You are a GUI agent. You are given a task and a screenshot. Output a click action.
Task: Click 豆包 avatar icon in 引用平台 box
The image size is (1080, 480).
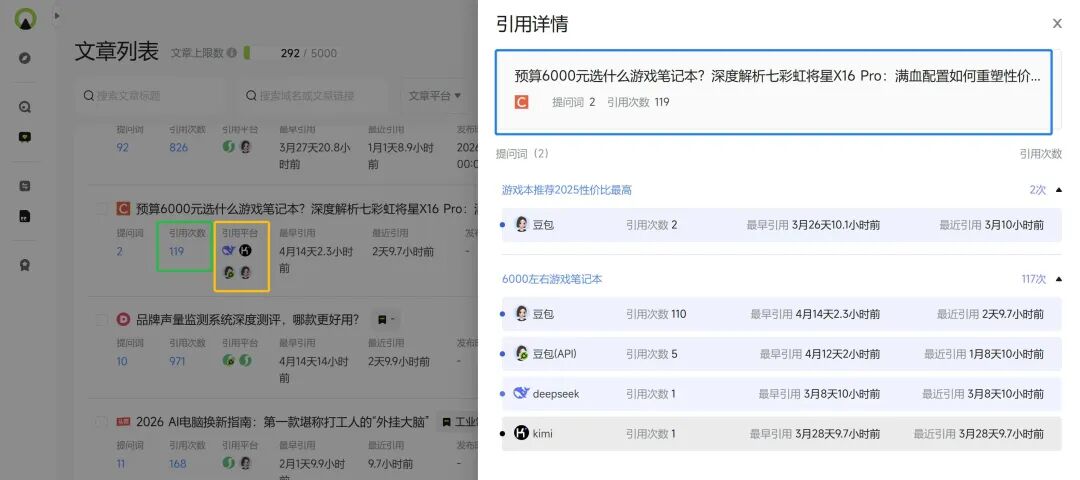coord(245,273)
